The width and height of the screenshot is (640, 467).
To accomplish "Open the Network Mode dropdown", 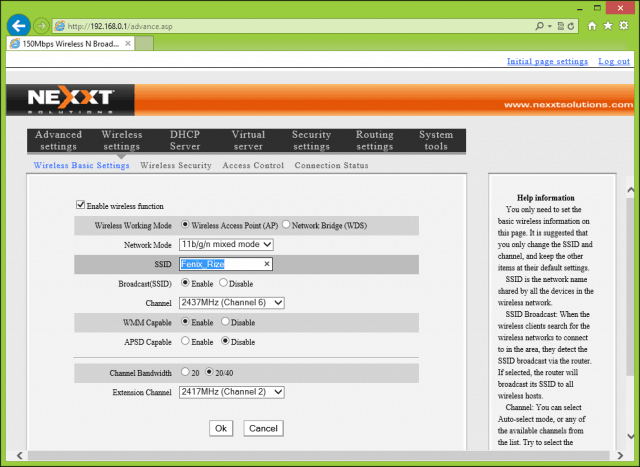I will [226, 245].
